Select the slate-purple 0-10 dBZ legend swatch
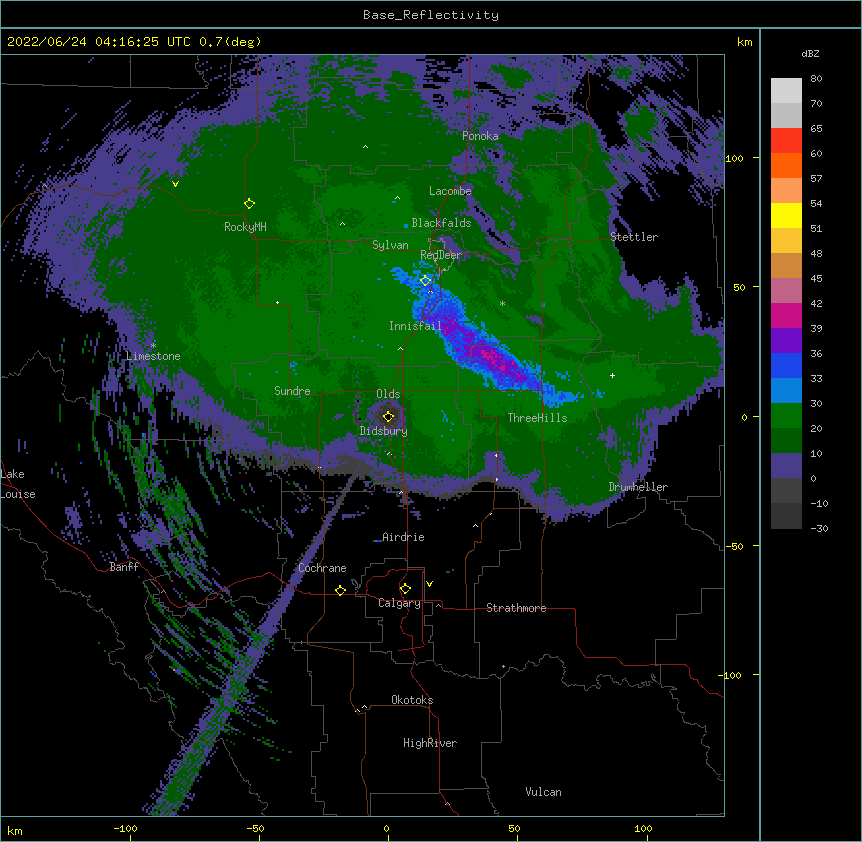The image size is (862, 842). click(786, 466)
